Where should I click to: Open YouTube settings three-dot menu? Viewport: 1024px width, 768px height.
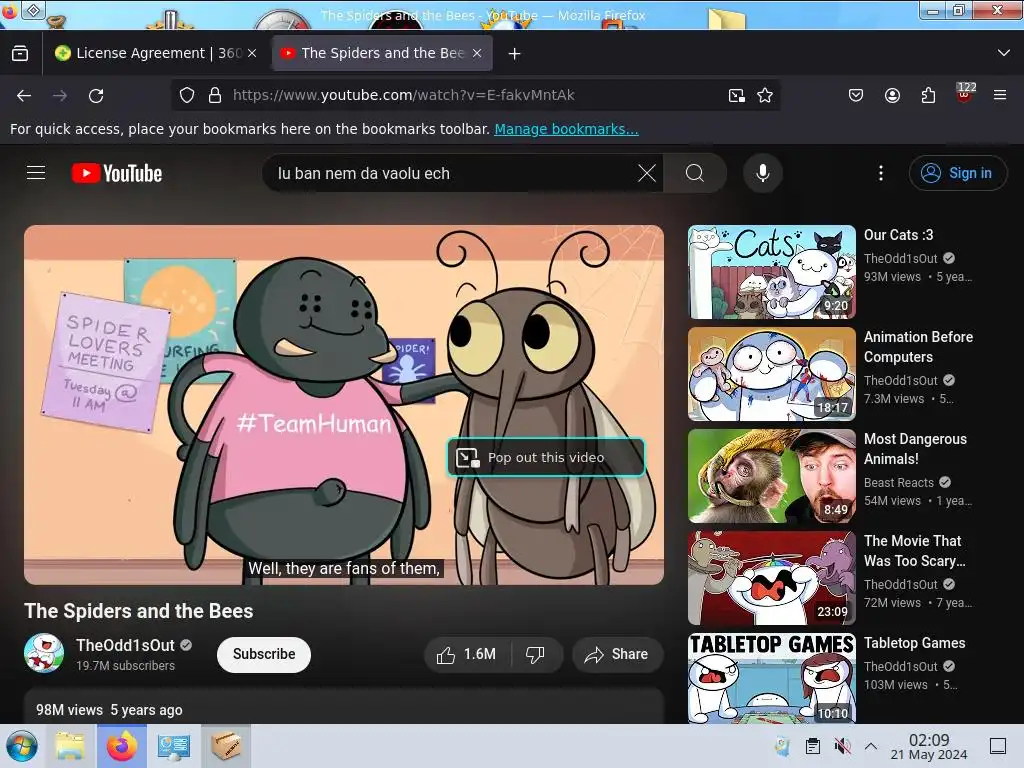coord(880,173)
